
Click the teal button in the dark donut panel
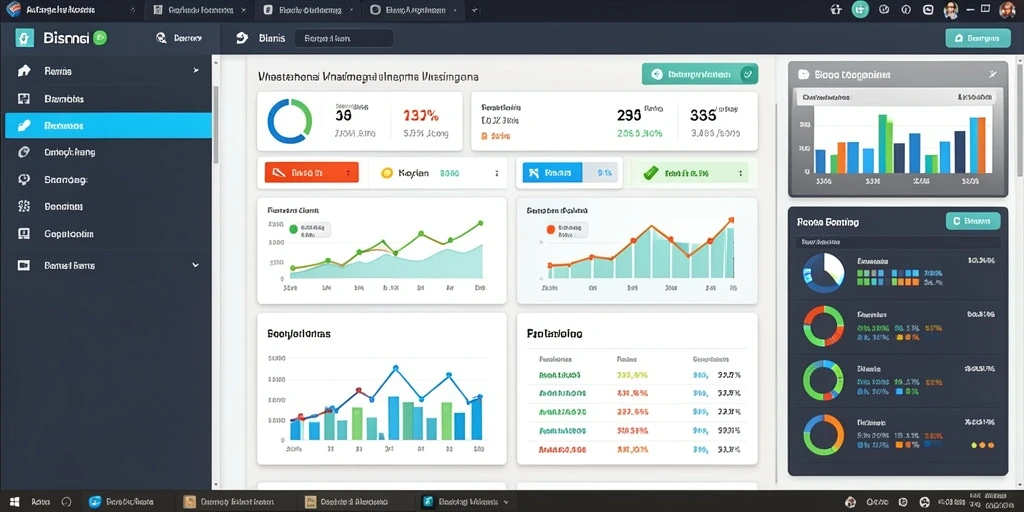(973, 221)
